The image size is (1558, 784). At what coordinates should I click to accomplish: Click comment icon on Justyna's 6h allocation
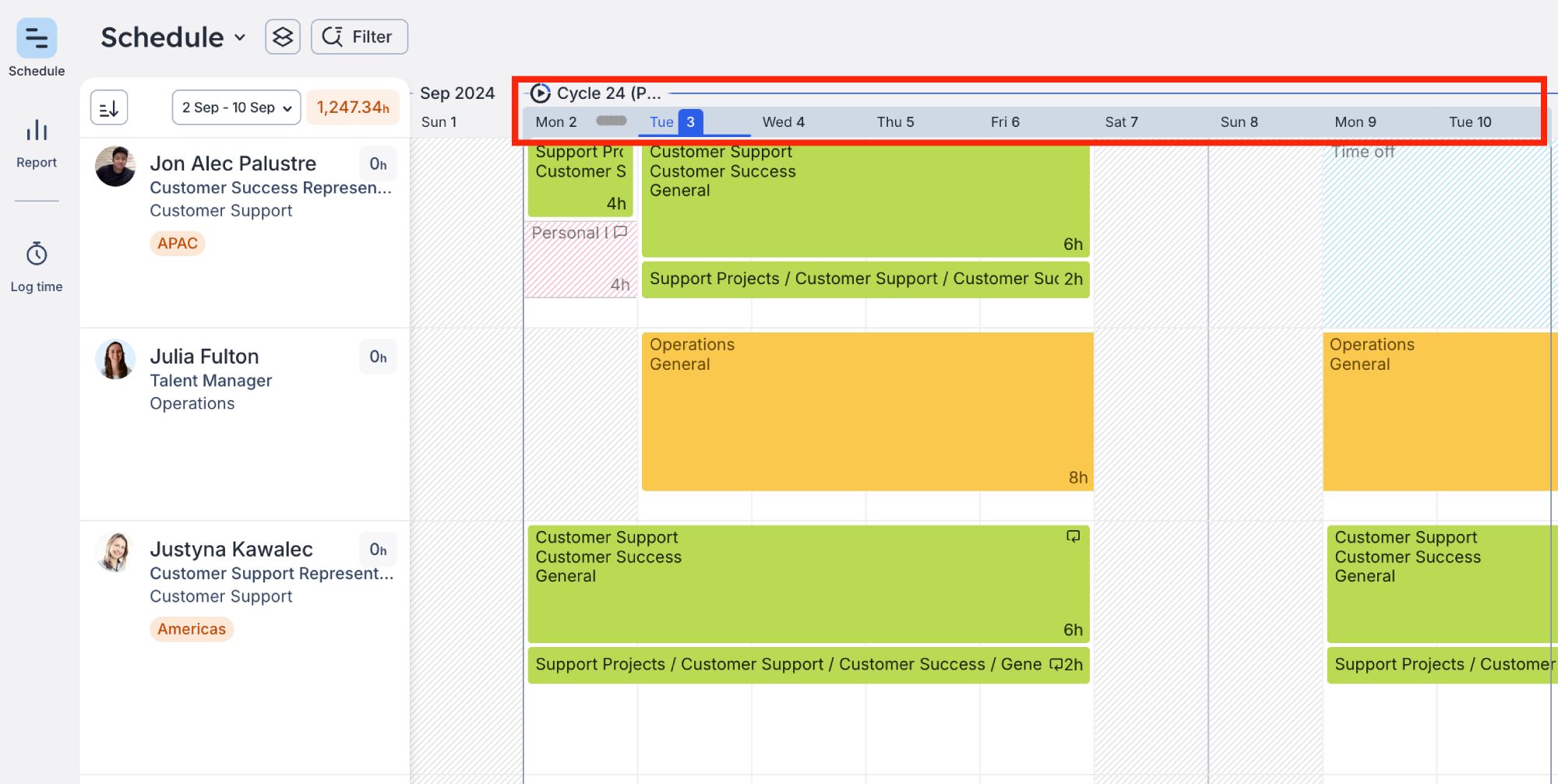click(1073, 536)
